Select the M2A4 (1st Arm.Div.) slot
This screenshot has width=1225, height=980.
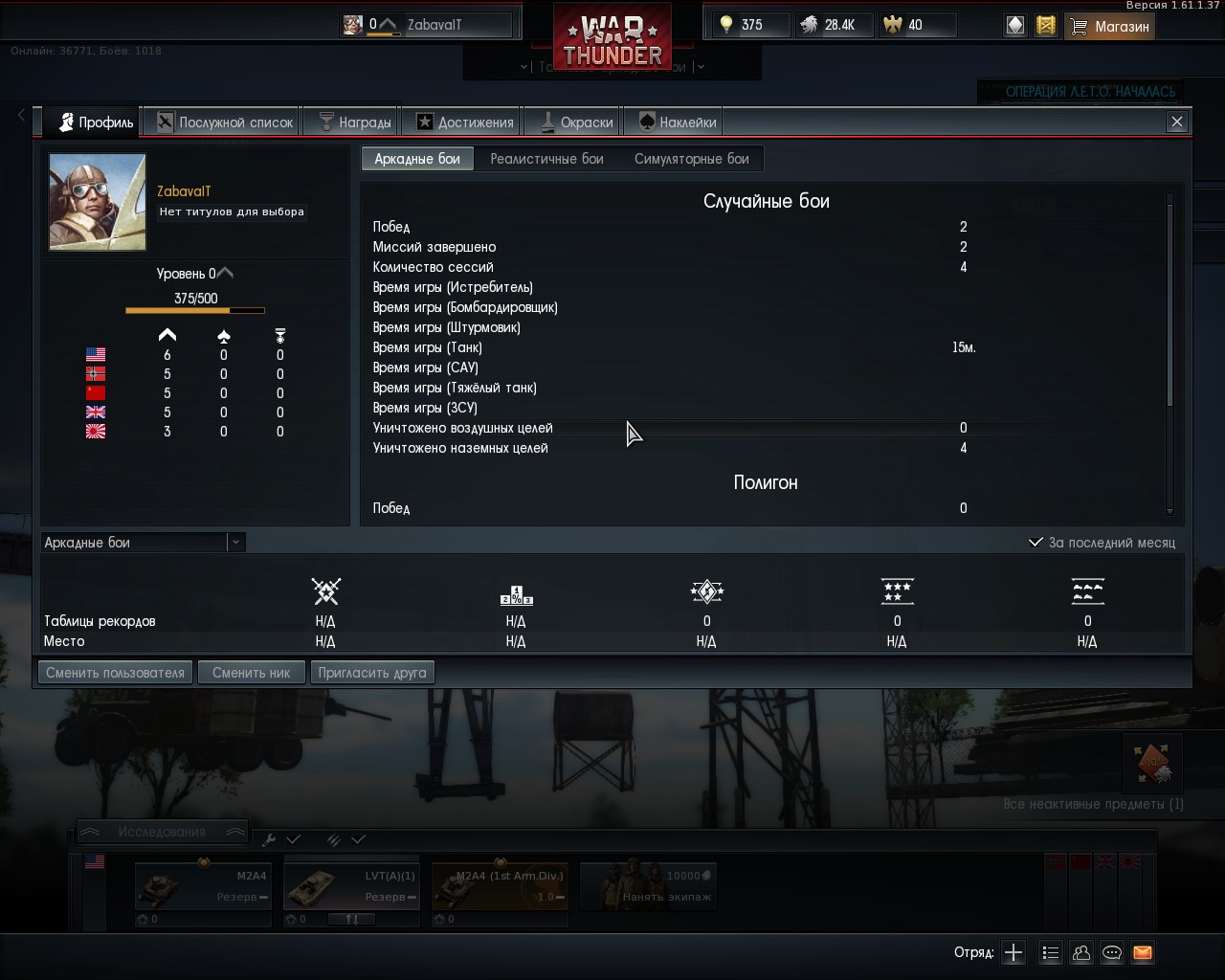(500, 886)
